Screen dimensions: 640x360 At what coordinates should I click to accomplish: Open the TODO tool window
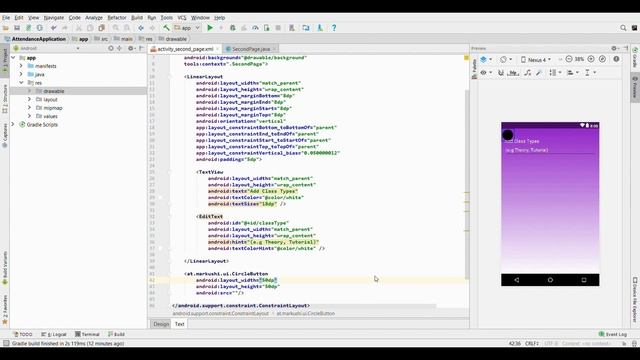(23, 334)
